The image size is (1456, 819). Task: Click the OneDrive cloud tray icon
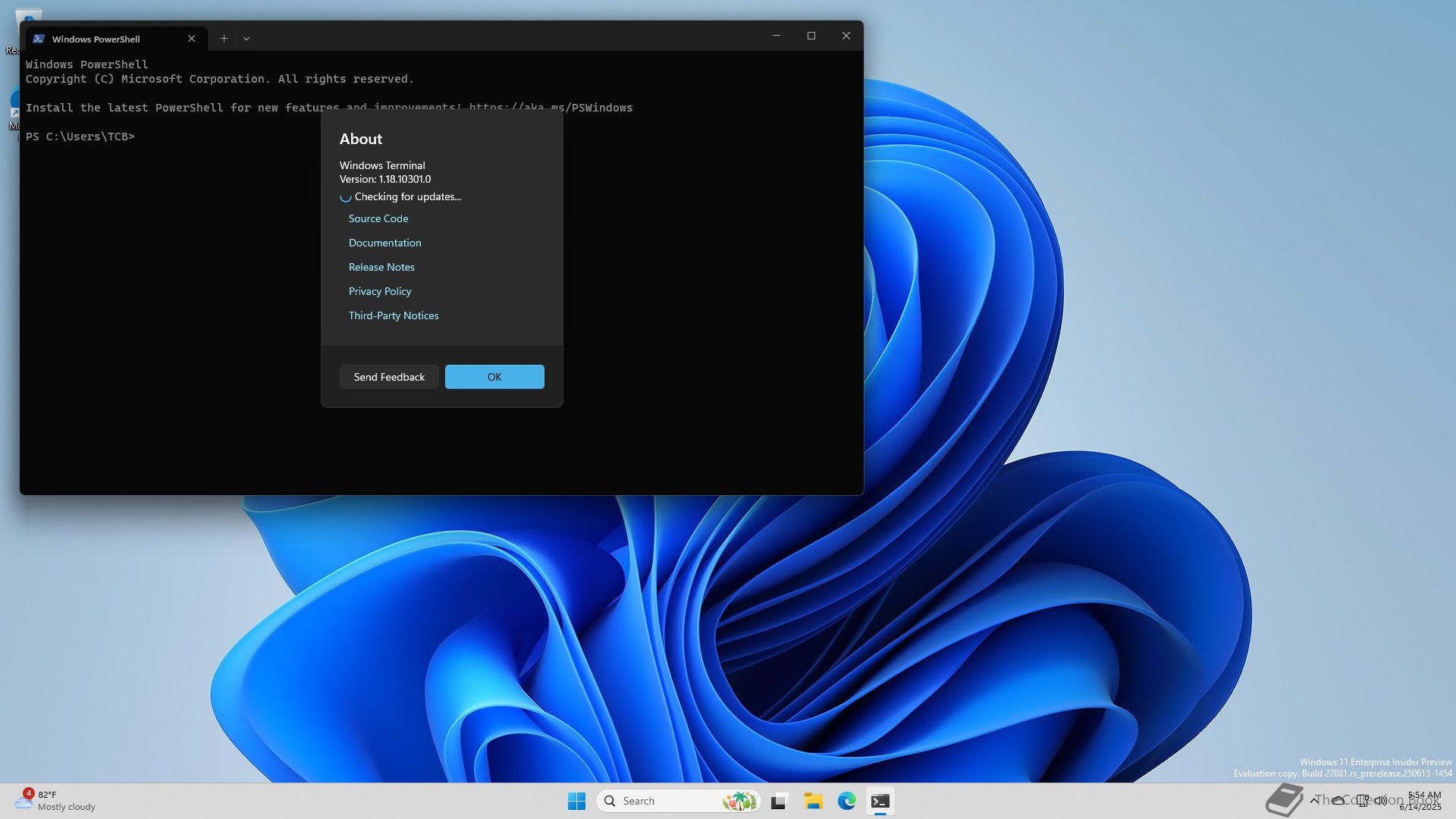(1338, 800)
